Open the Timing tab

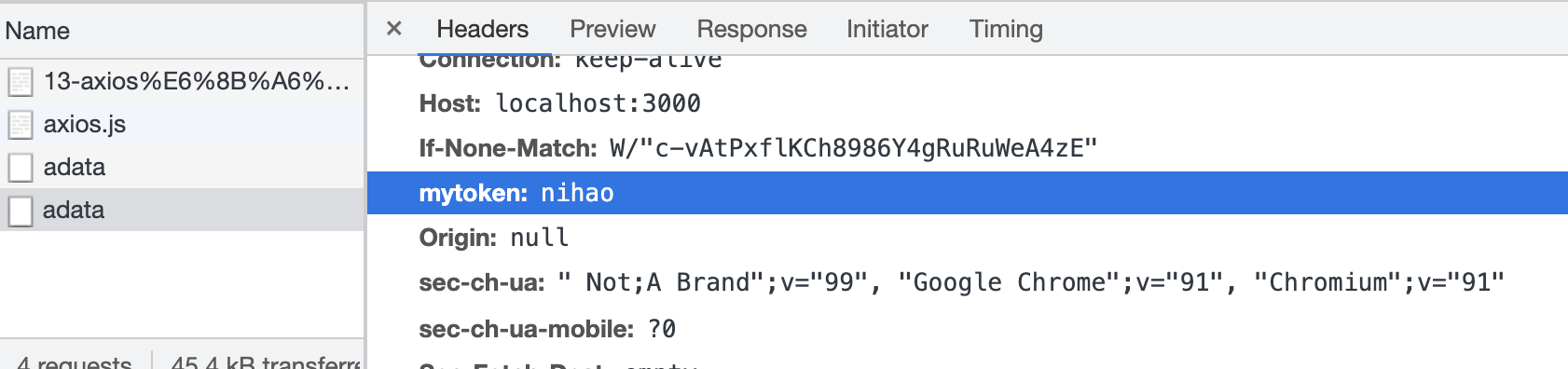click(1006, 29)
